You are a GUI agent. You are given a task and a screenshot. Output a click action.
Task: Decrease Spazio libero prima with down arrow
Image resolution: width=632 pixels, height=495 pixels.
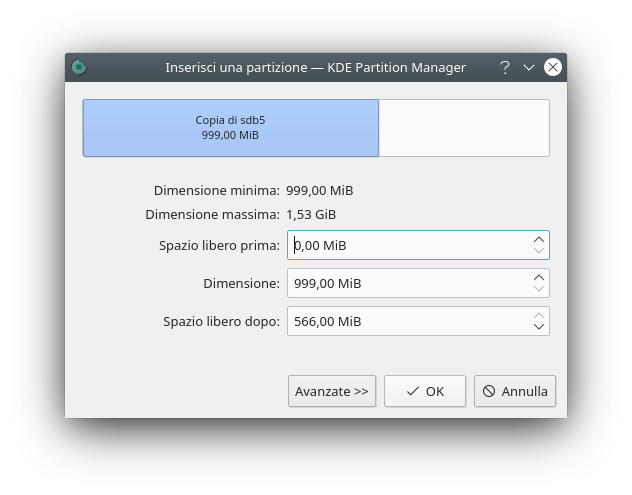(539, 251)
